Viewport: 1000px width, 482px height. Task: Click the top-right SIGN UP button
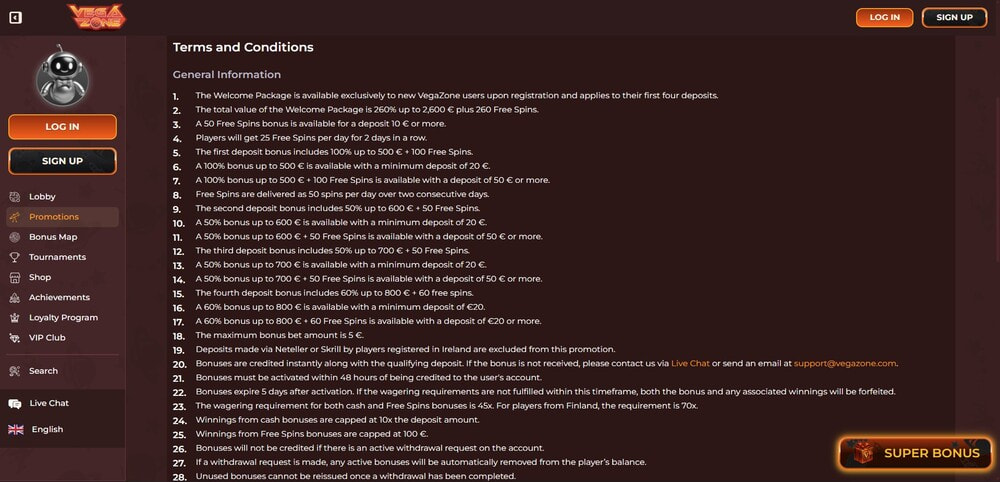954,17
